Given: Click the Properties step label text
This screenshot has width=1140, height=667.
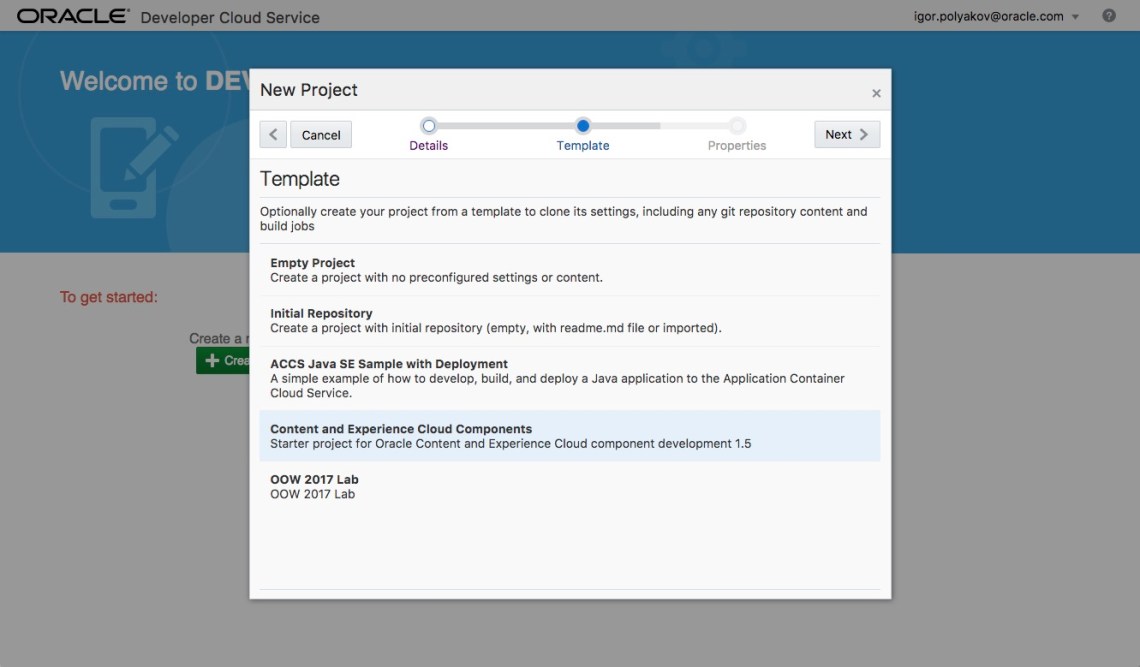Looking at the screenshot, I should pos(737,146).
